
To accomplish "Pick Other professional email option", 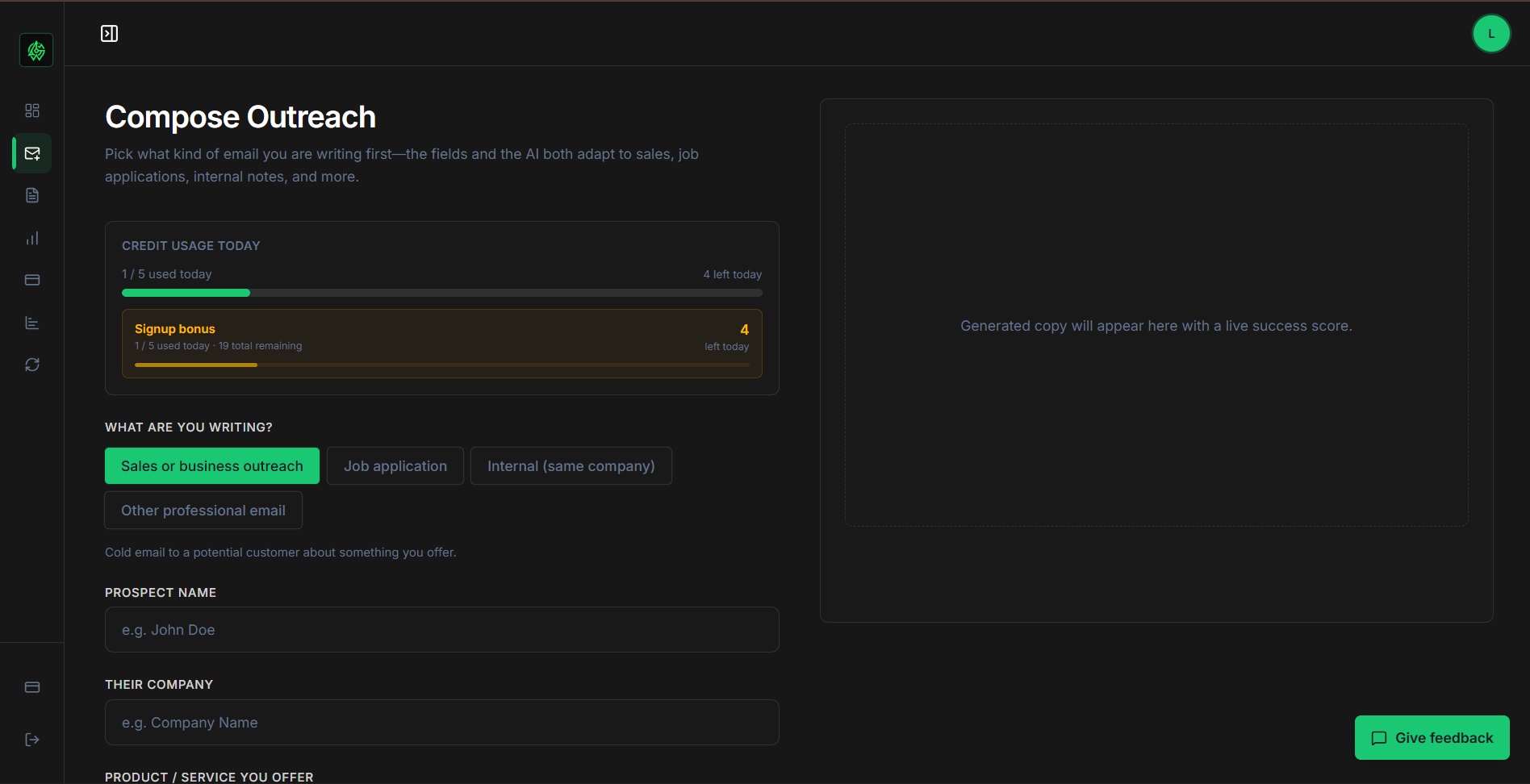I will pos(203,511).
